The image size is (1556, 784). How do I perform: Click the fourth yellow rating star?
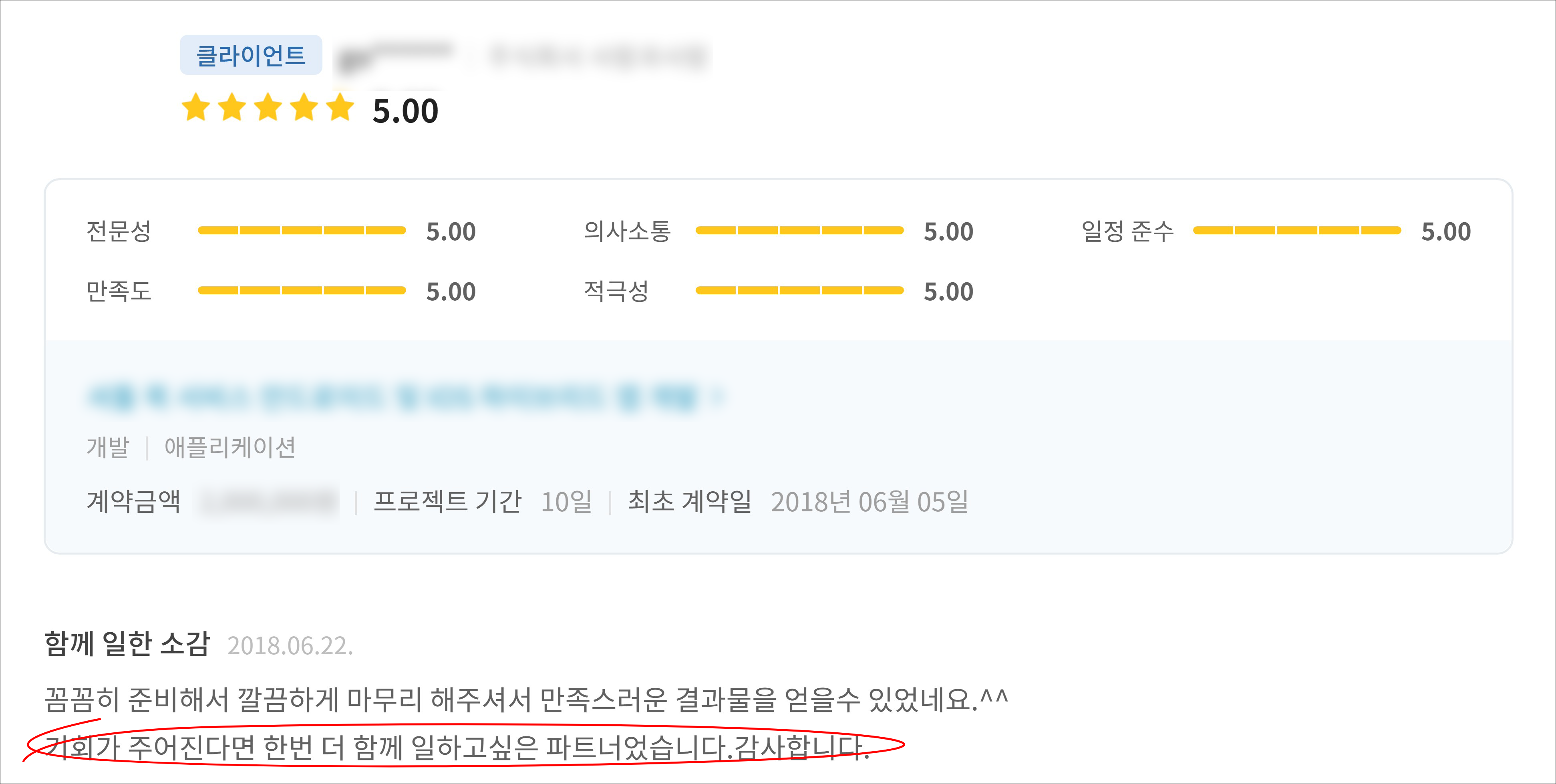point(304,108)
